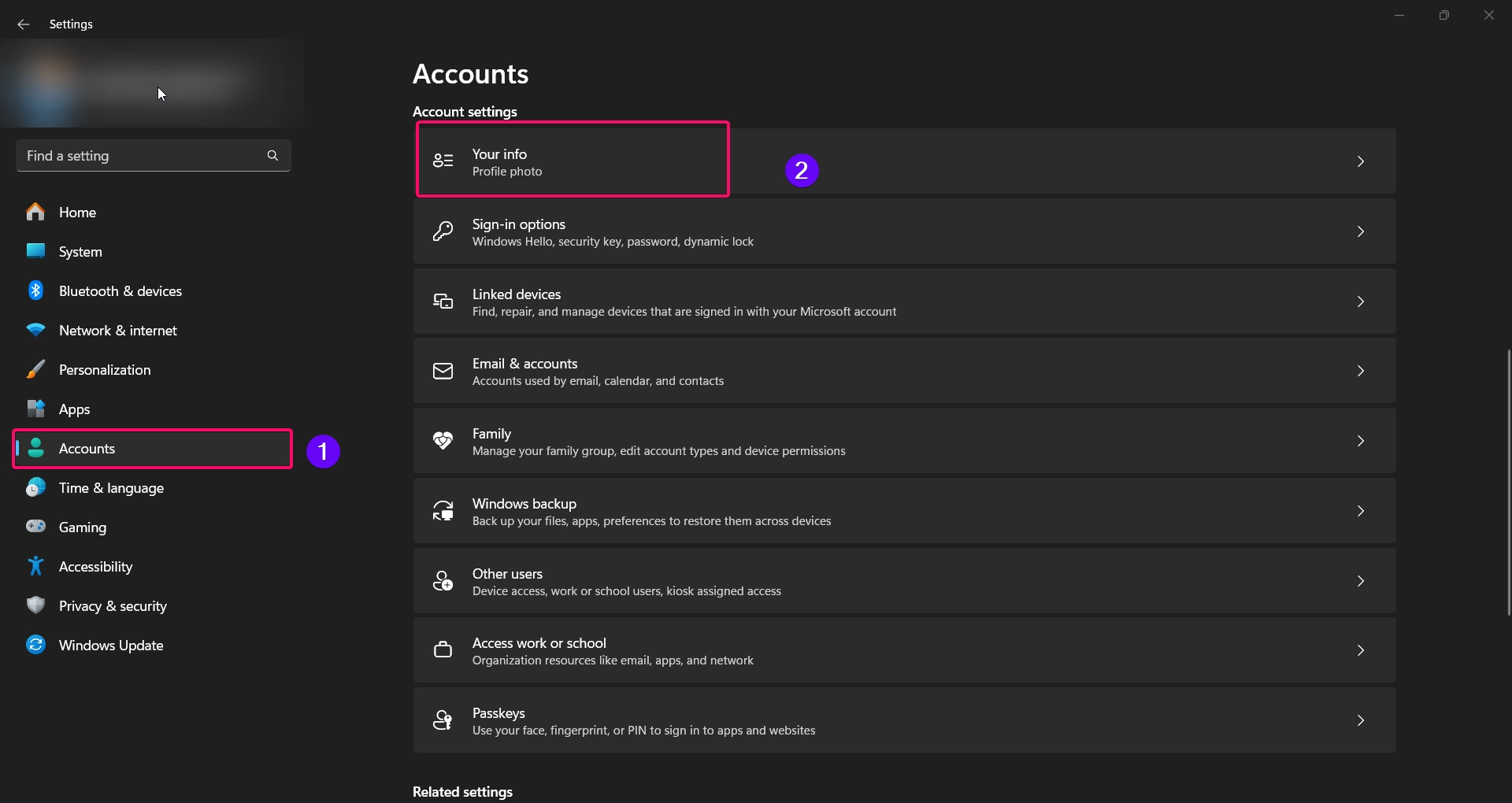Click the Personalization paintbrush icon
The image size is (1512, 803).
[x=35, y=369]
